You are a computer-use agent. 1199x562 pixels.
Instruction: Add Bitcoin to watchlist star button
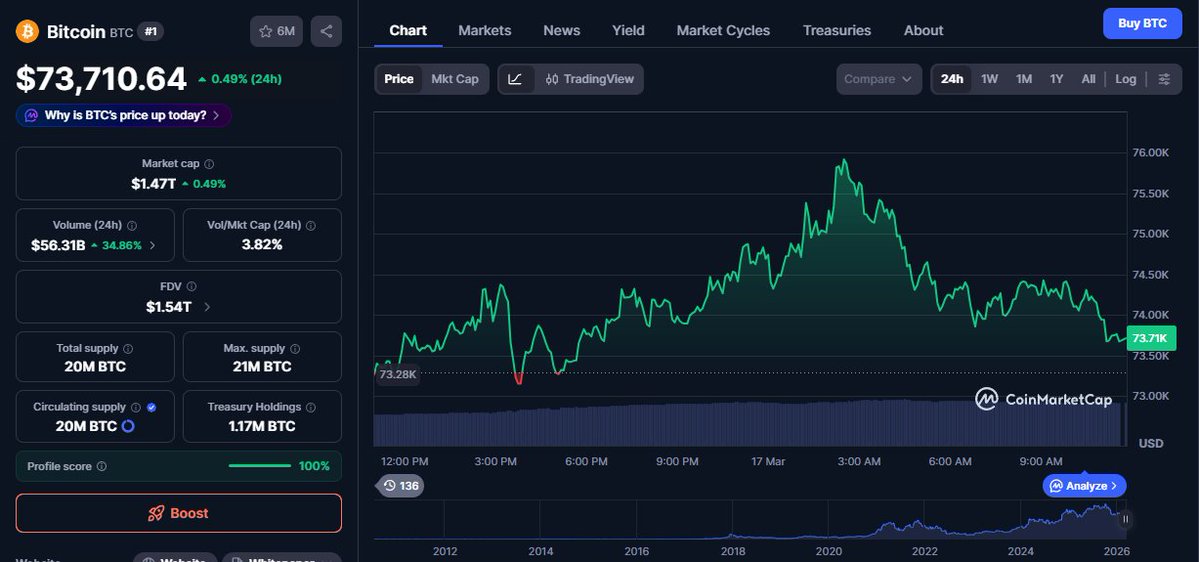pos(277,31)
